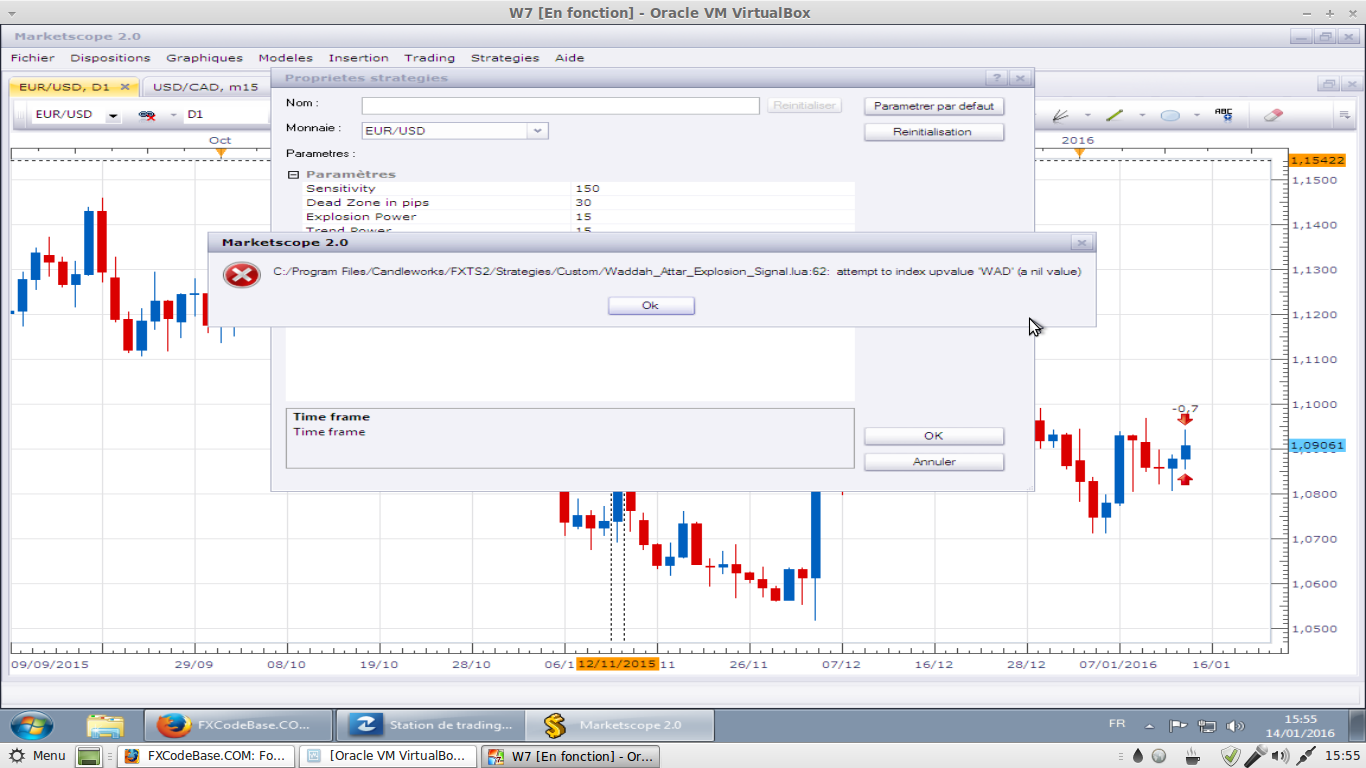Select the green trend line tool
This screenshot has width=1366, height=768.
pyautogui.click(x=1115, y=115)
